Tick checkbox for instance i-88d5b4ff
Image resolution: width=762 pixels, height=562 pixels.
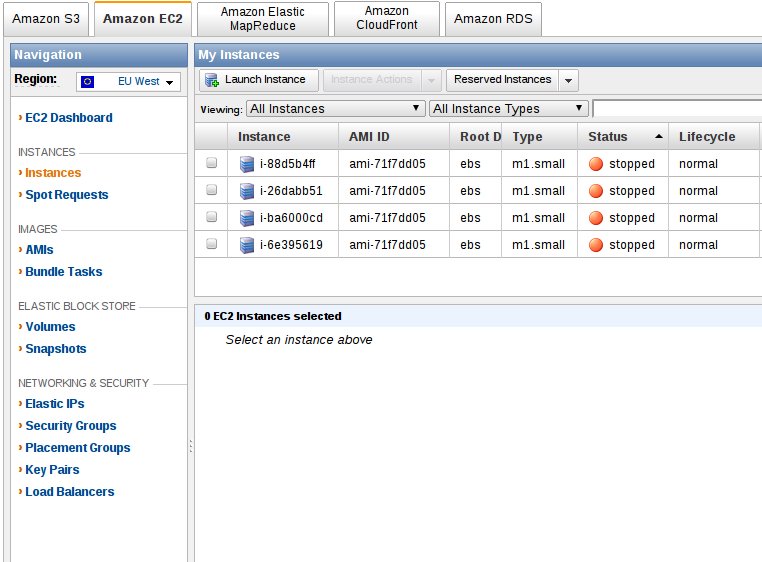(x=211, y=162)
